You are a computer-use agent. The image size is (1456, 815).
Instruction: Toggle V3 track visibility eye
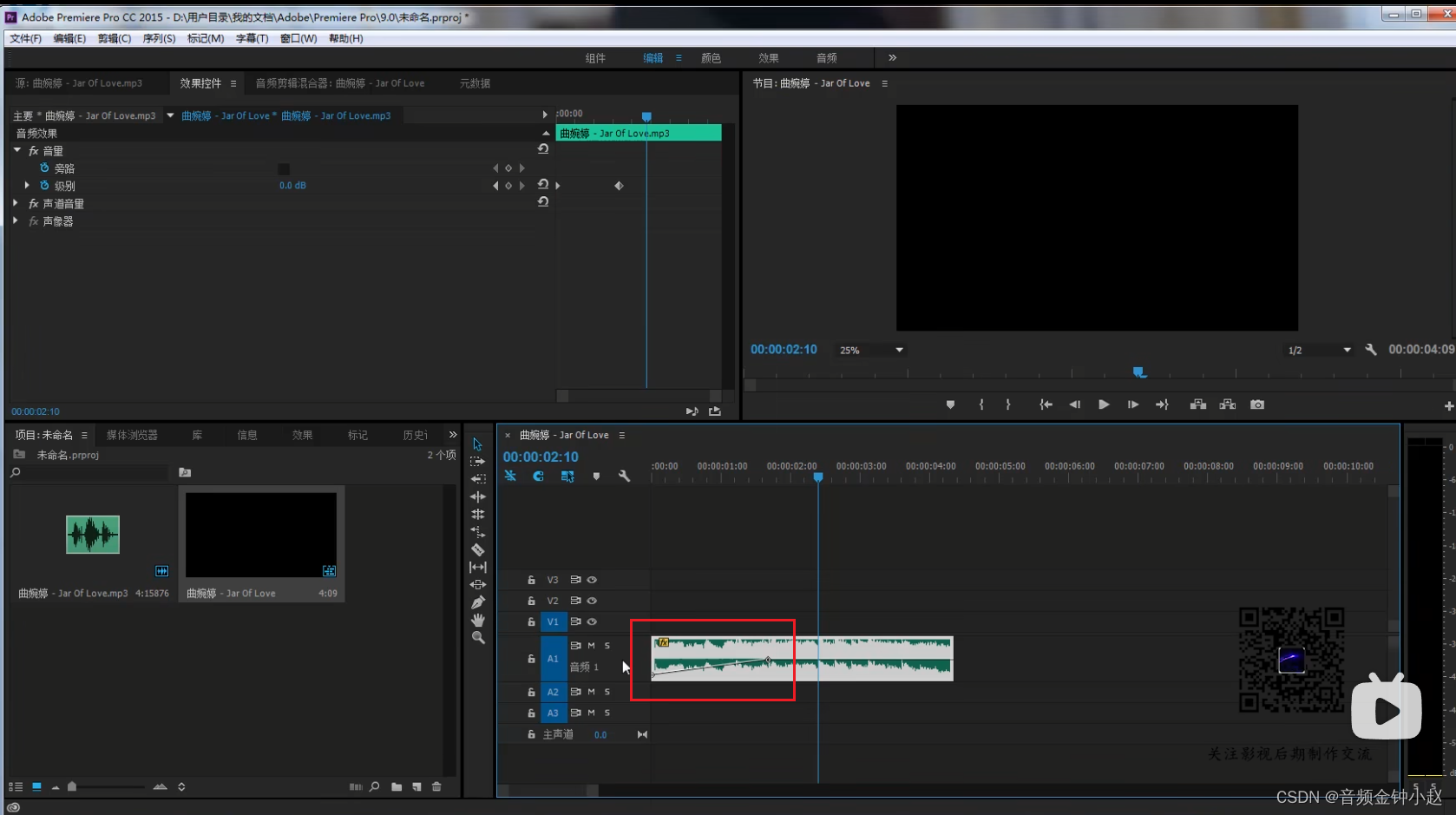[x=592, y=580]
